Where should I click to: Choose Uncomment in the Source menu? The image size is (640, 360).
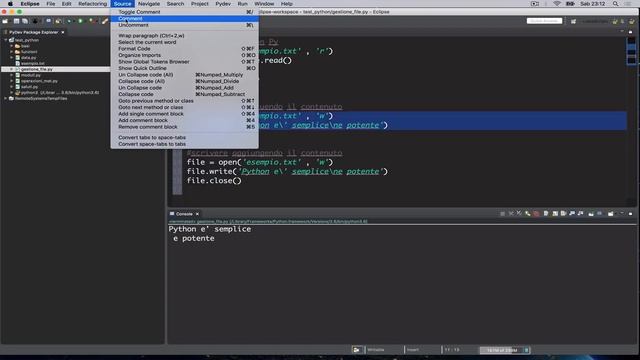tap(184, 25)
